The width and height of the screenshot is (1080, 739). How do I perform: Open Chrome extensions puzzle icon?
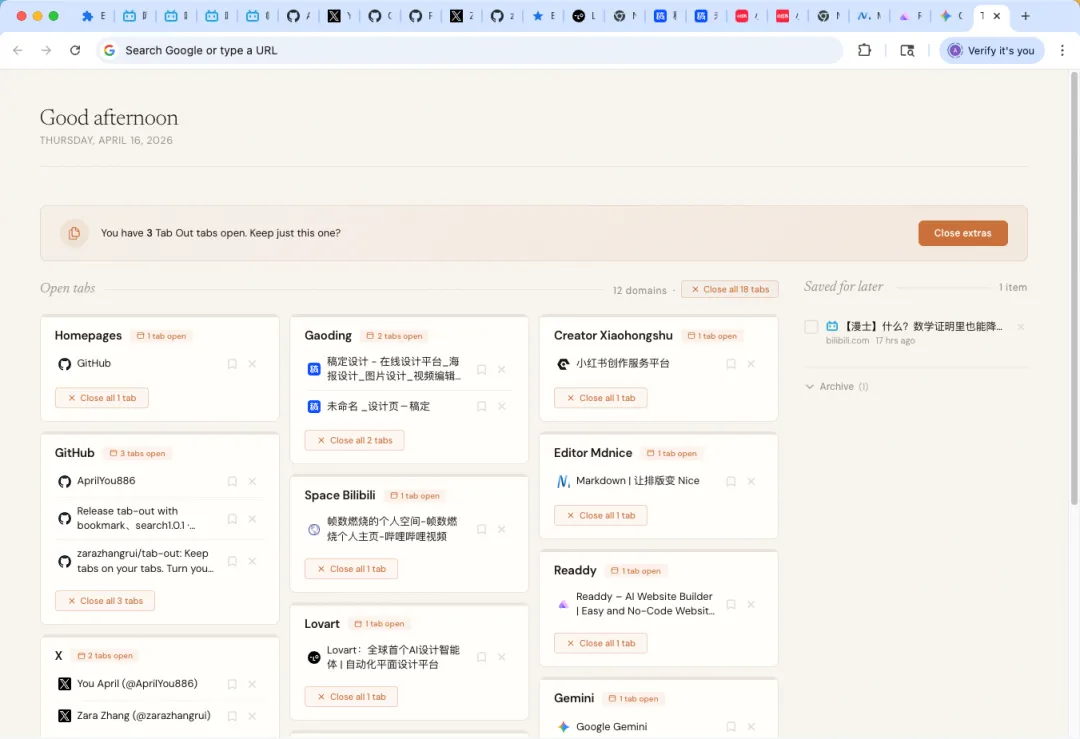(864, 50)
